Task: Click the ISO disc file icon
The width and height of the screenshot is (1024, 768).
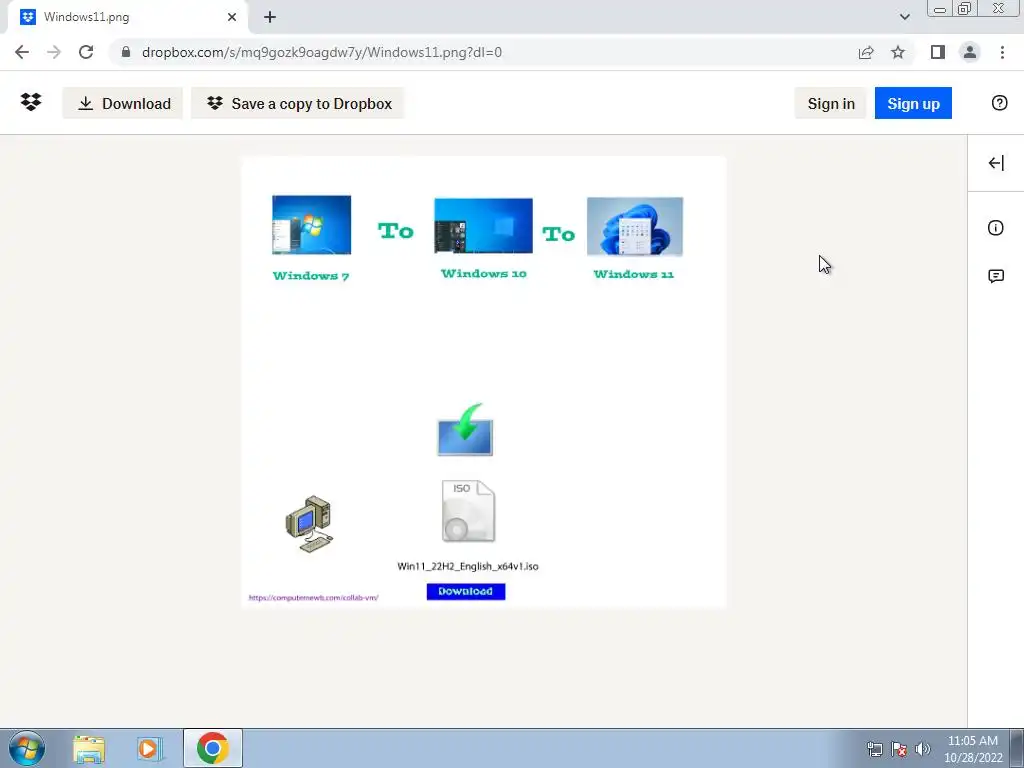Action: pos(468,511)
